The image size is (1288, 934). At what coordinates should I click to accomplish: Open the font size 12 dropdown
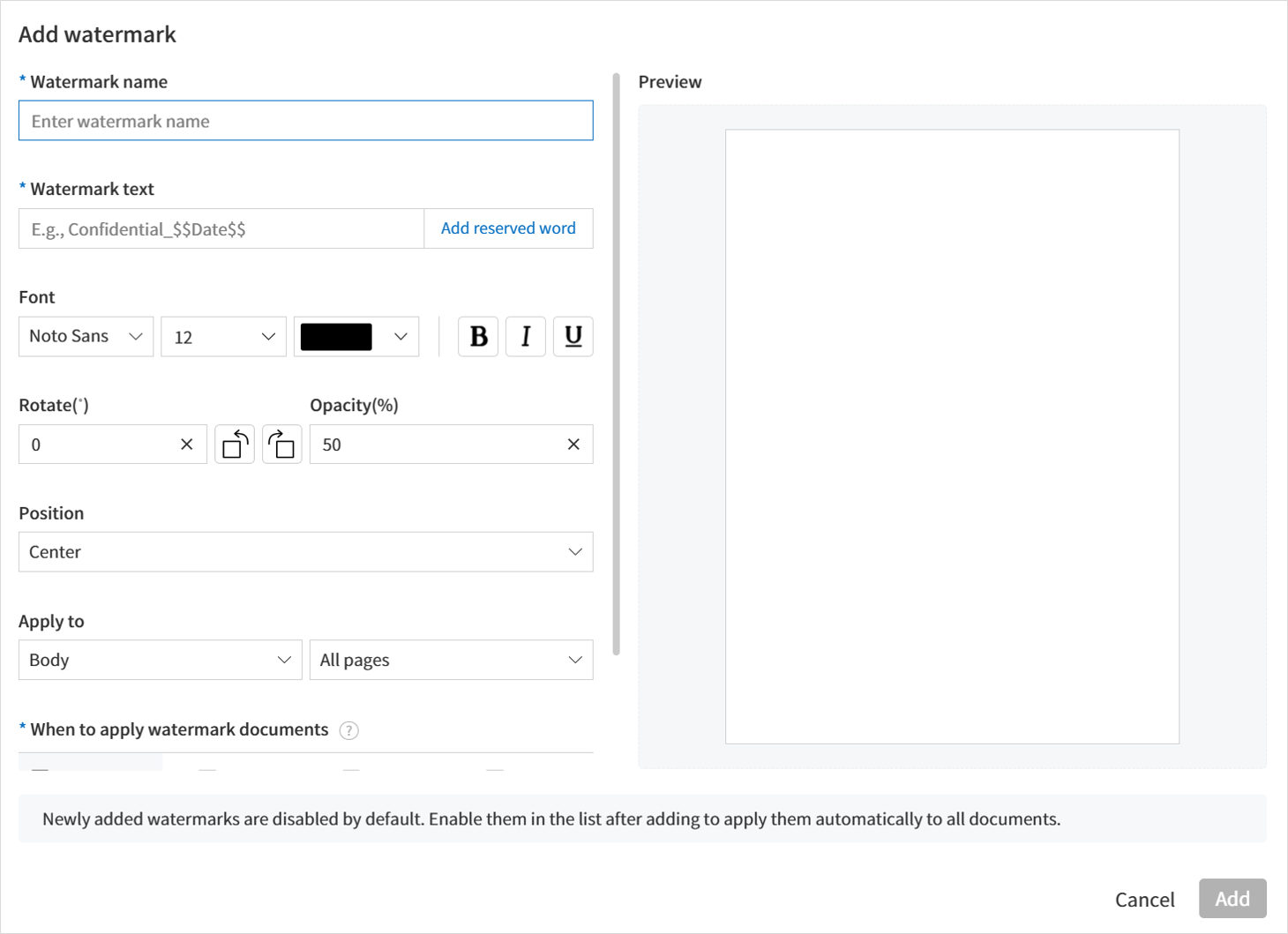point(224,337)
